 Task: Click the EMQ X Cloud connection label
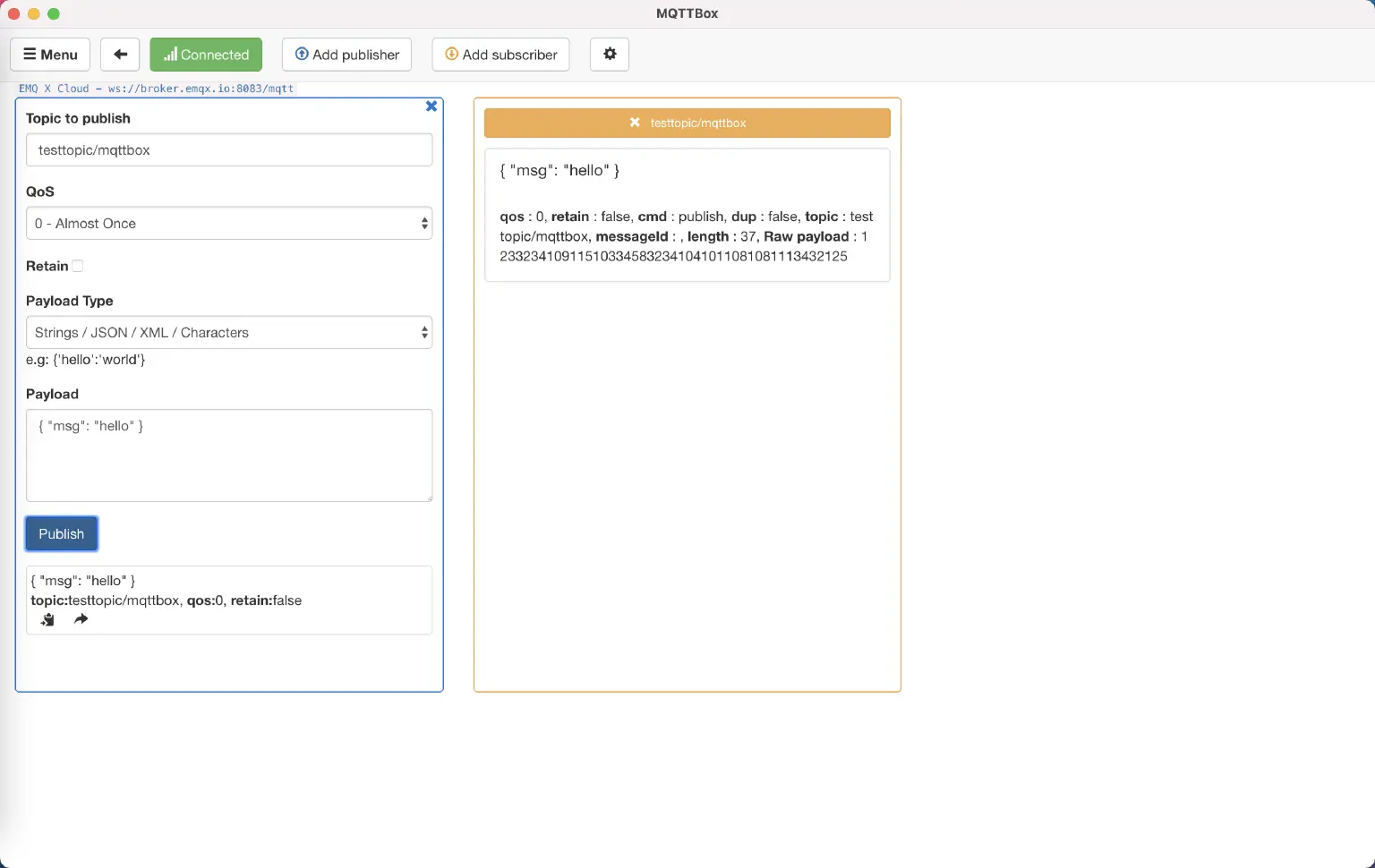(x=157, y=89)
